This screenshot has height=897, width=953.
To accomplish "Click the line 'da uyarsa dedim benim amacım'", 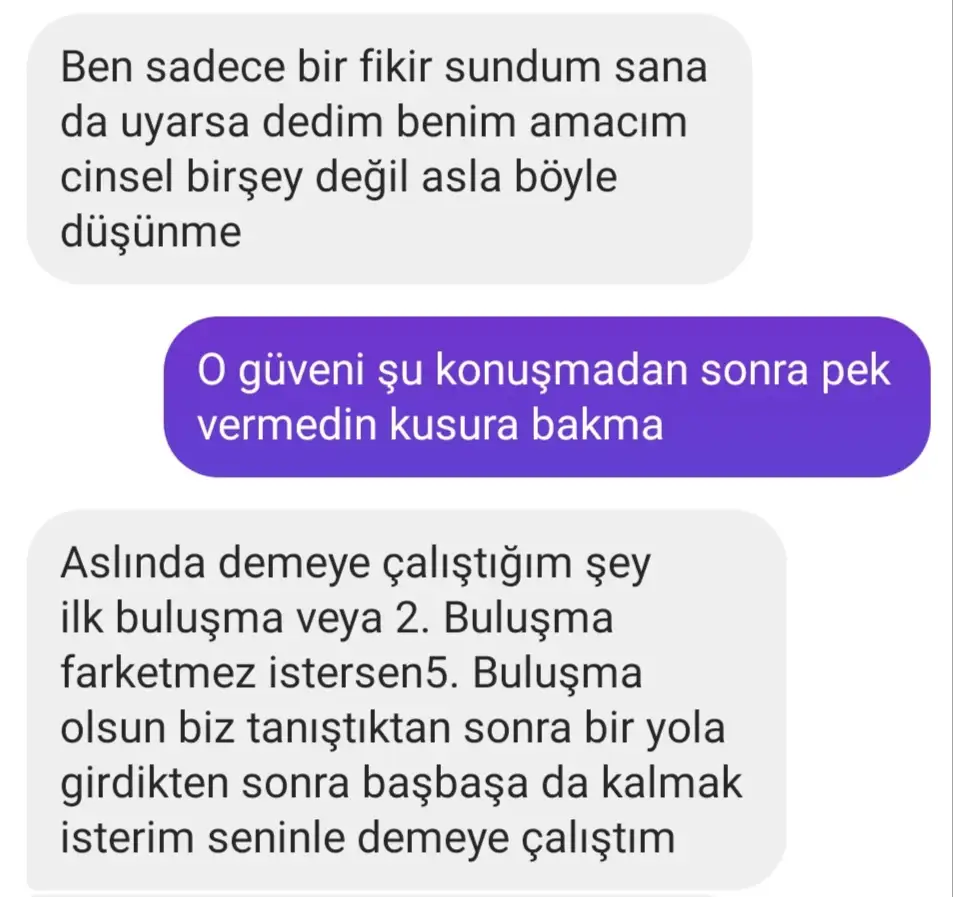I will [374, 123].
